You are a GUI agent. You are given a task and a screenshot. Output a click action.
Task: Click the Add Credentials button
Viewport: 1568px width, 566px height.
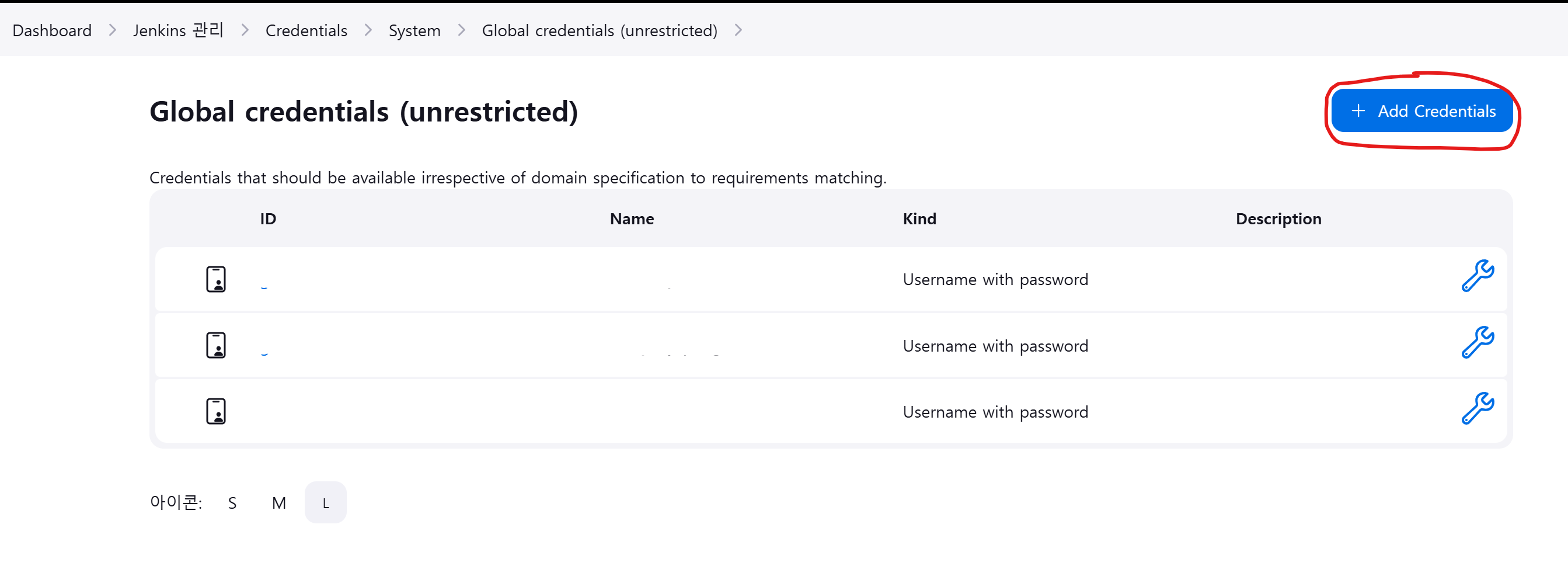pyautogui.click(x=1422, y=111)
